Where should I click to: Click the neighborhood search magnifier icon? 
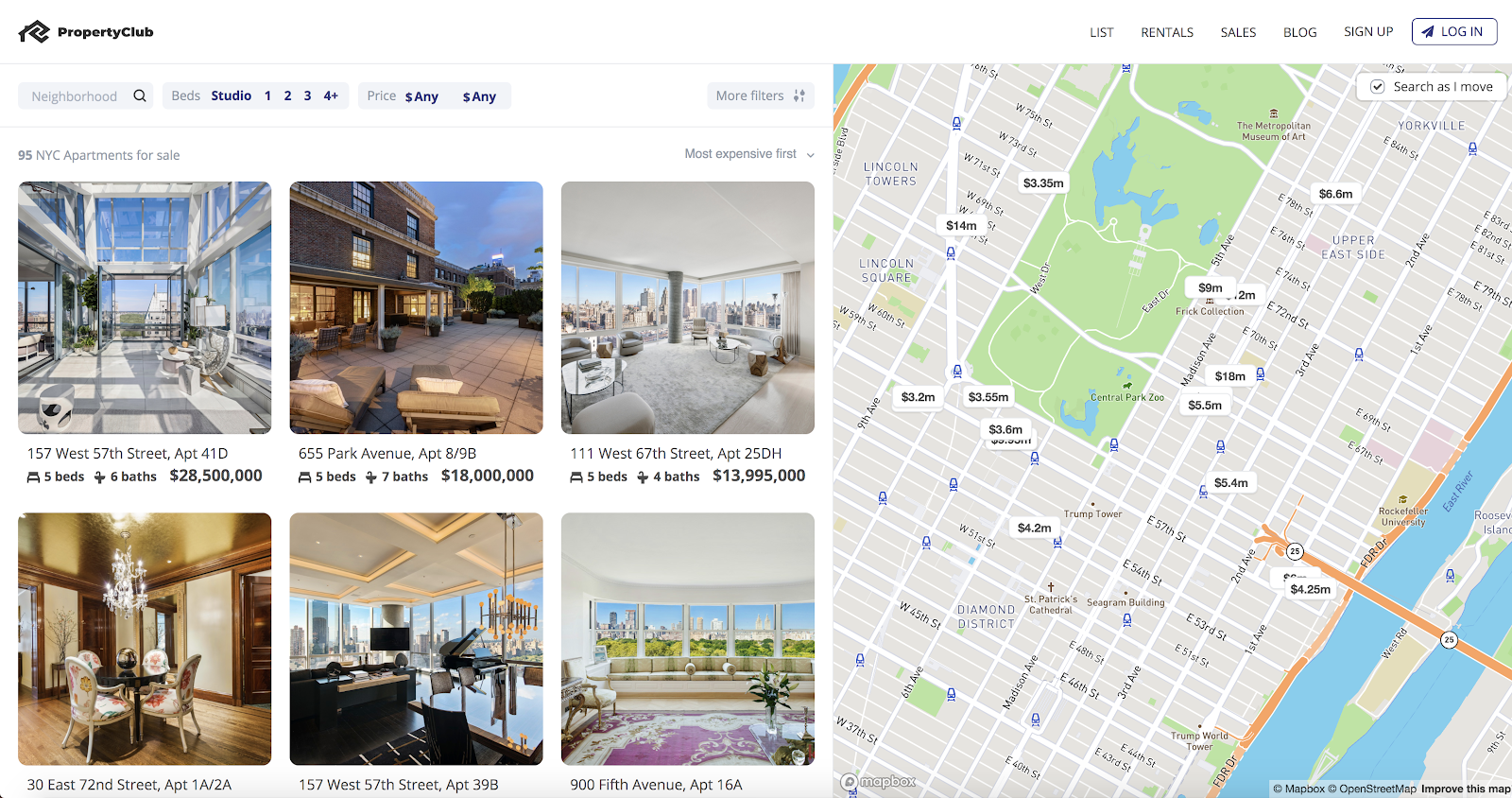coord(140,95)
